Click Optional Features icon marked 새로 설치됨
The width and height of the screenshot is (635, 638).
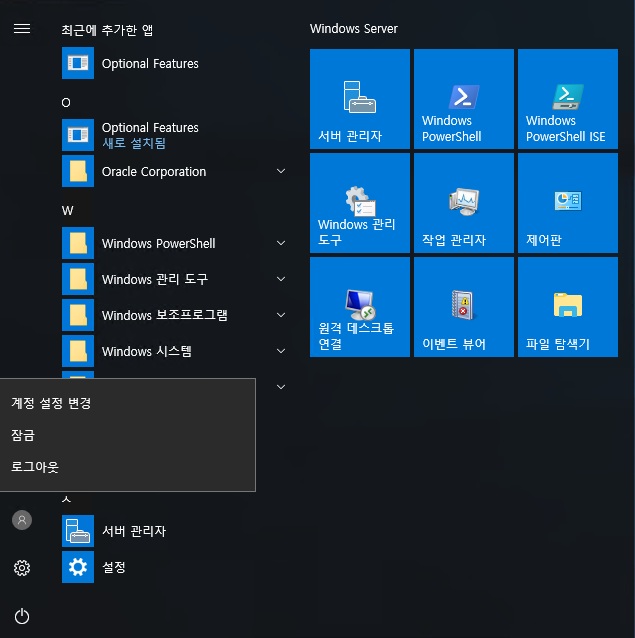[78, 135]
